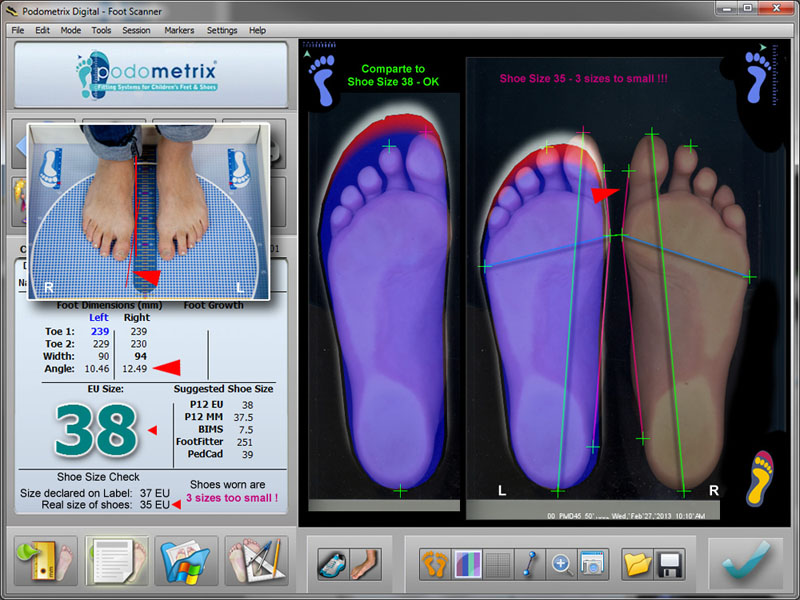Click the 'Foot Growth' heading
The width and height of the screenshot is (800, 600).
point(214,305)
